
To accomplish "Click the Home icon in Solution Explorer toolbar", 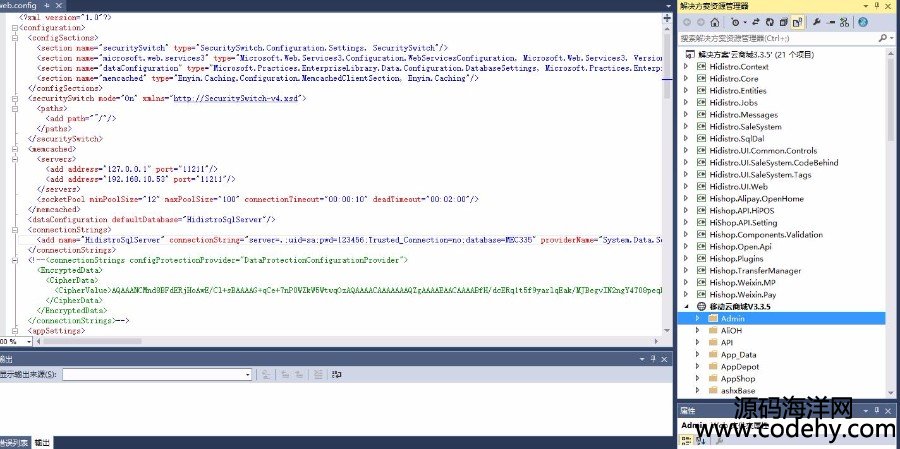I will [x=714, y=22].
